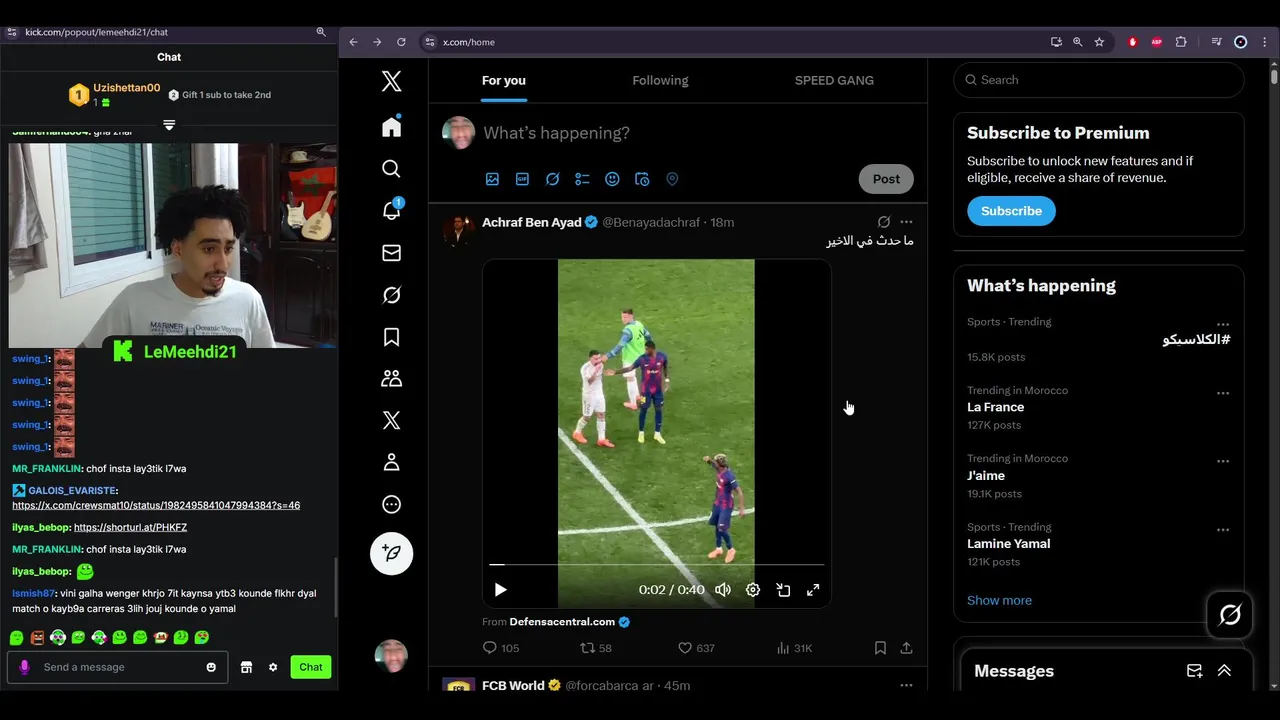Switch to SPEED GANG tab
Image resolution: width=1280 pixels, height=720 pixels.
834,80
